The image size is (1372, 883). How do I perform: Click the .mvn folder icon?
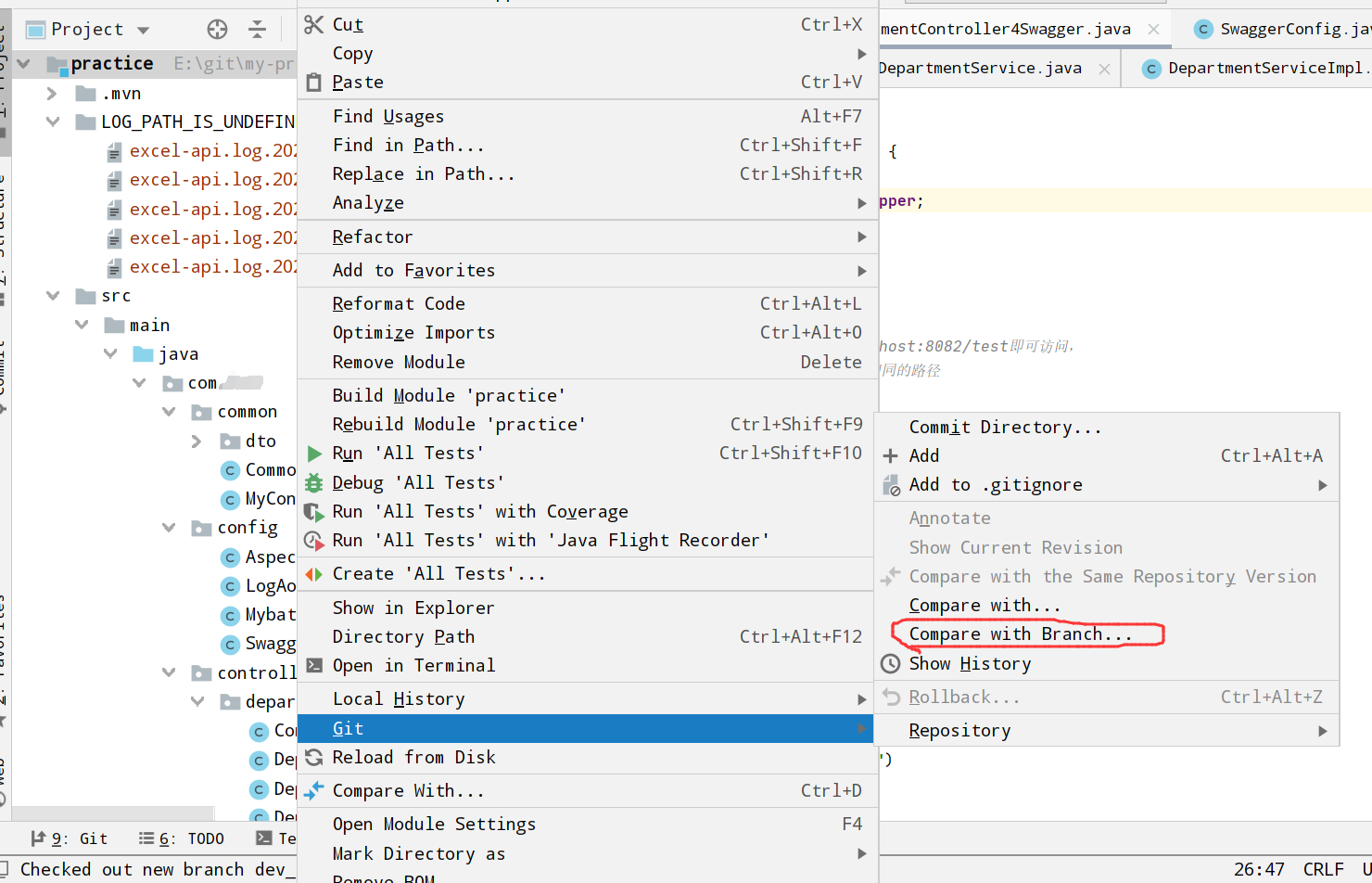pyautogui.click(x=86, y=94)
